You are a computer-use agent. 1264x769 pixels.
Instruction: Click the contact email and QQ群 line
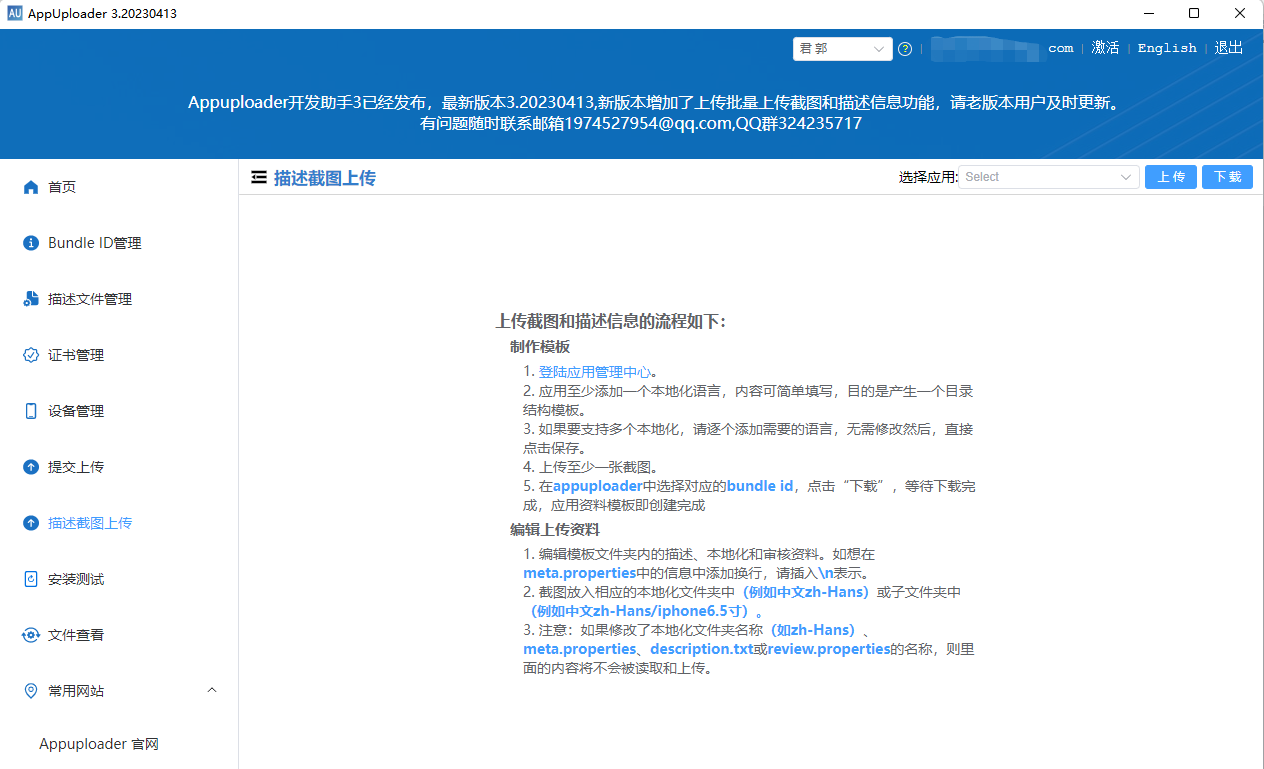pyautogui.click(x=641, y=124)
